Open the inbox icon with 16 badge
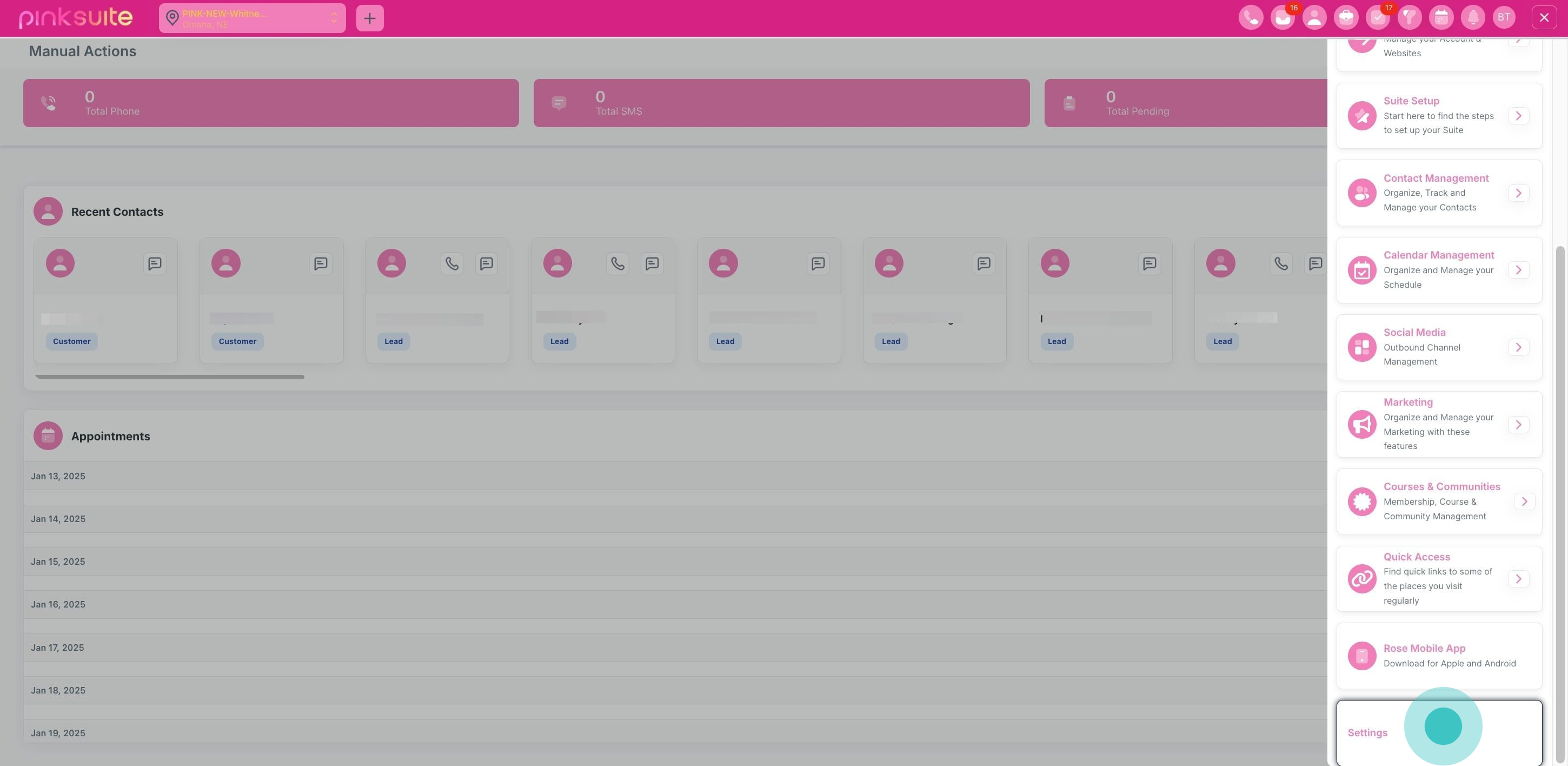The image size is (1568, 766). pyautogui.click(x=1282, y=18)
